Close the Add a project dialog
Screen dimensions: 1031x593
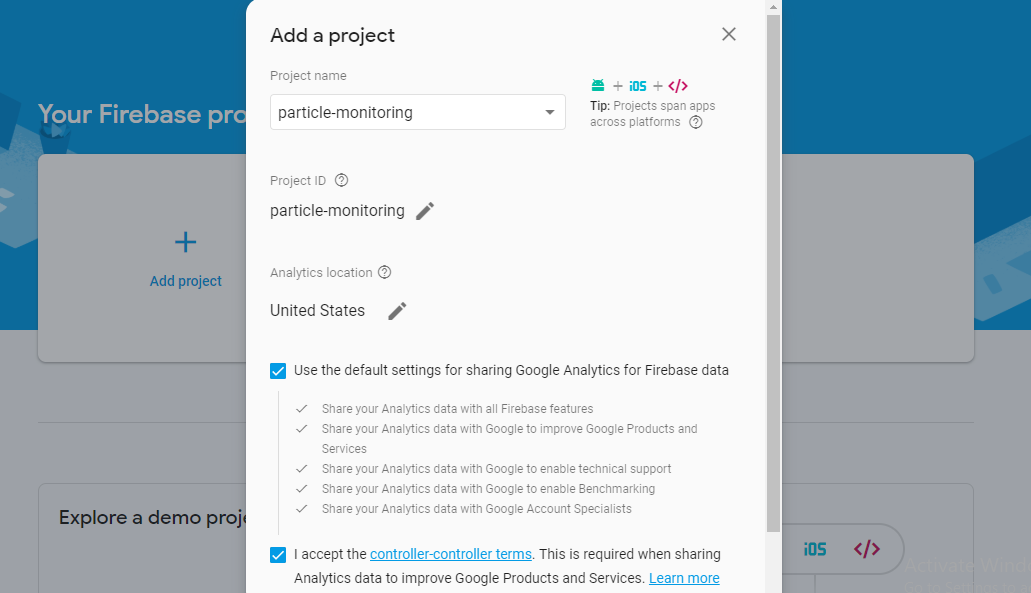(x=729, y=34)
